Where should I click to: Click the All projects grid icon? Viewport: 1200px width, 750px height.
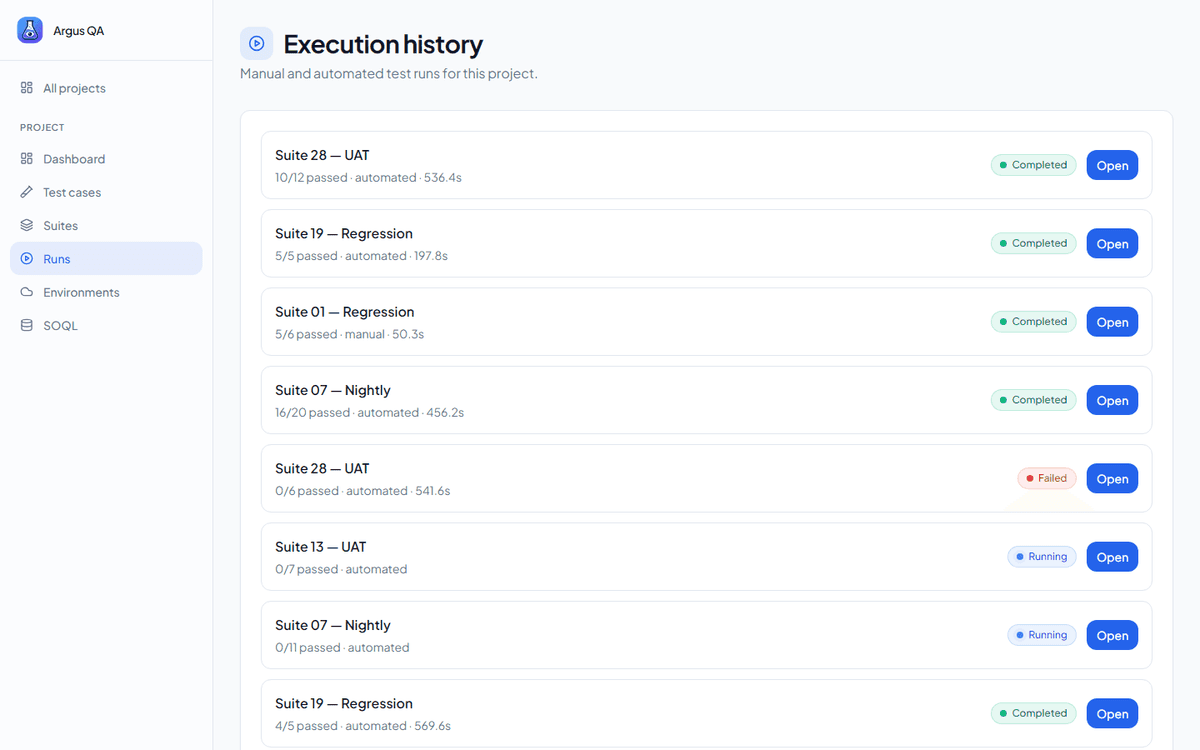pyautogui.click(x=27, y=88)
